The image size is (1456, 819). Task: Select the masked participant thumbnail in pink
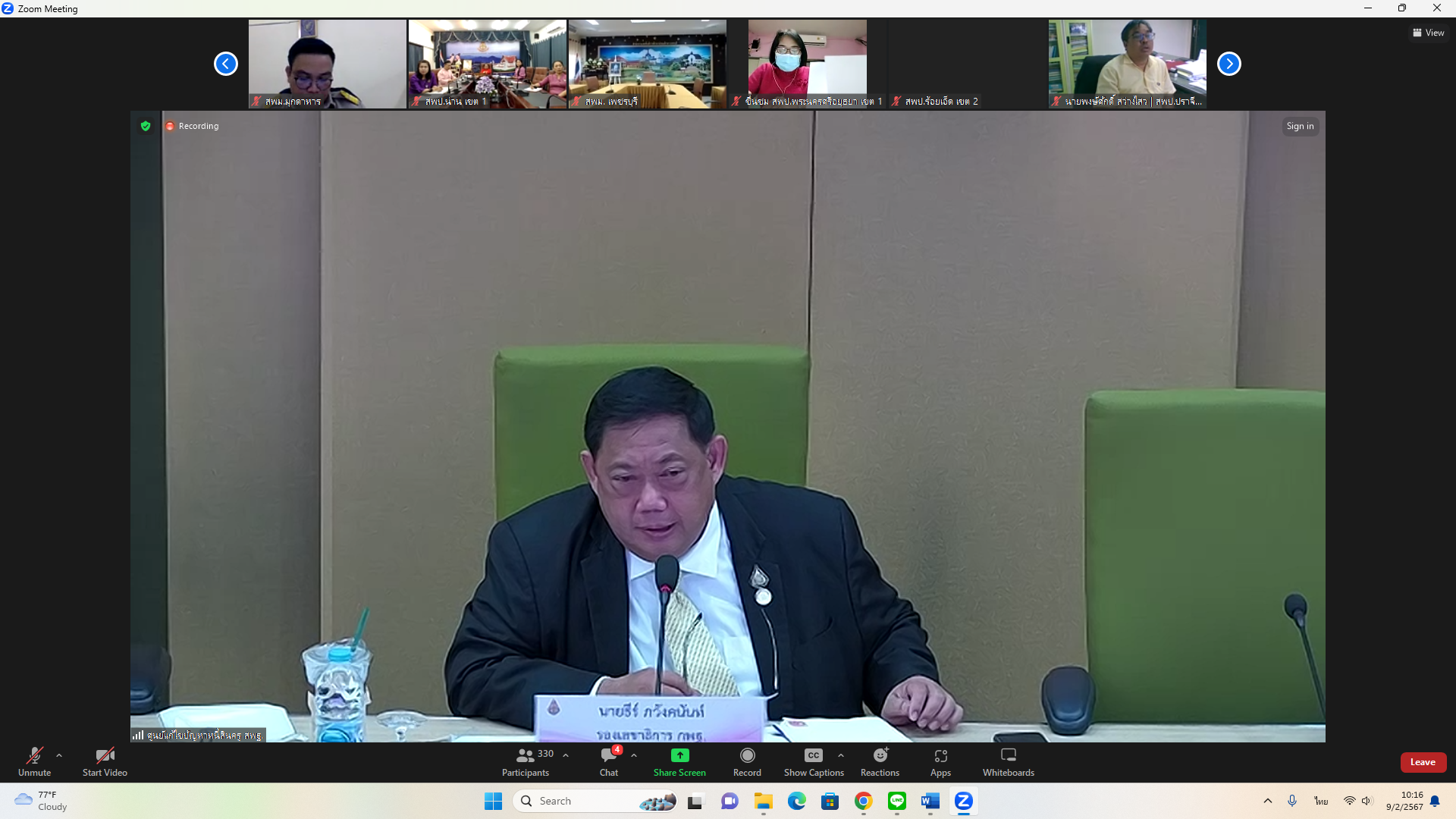tap(808, 64)
